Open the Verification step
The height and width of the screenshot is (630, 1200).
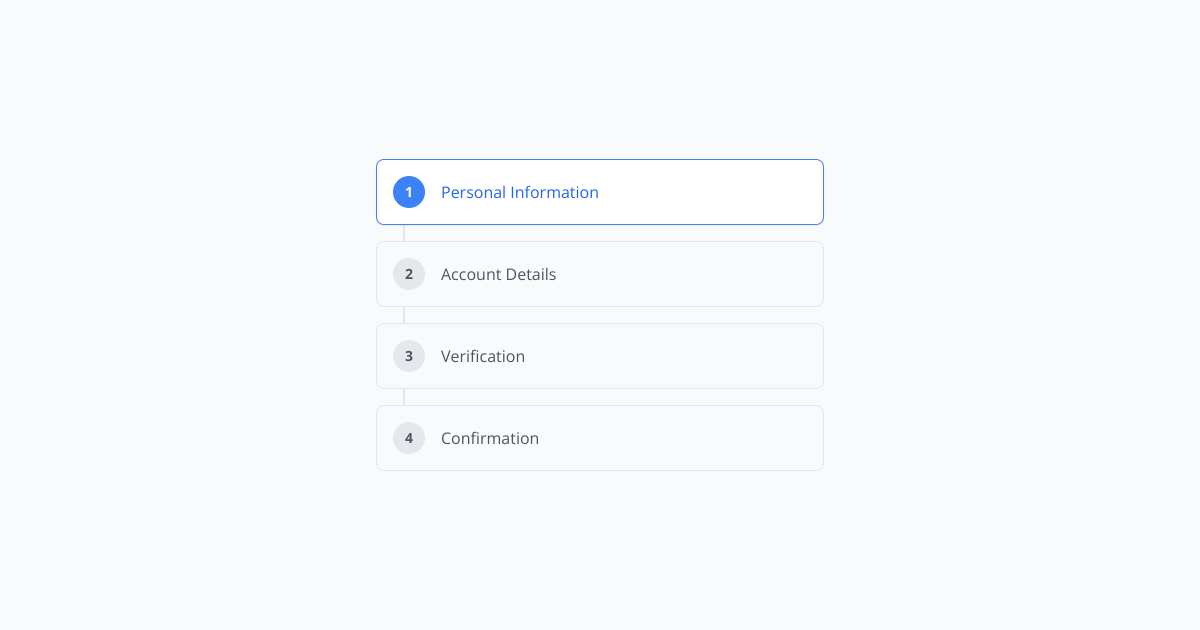[600, 356]
